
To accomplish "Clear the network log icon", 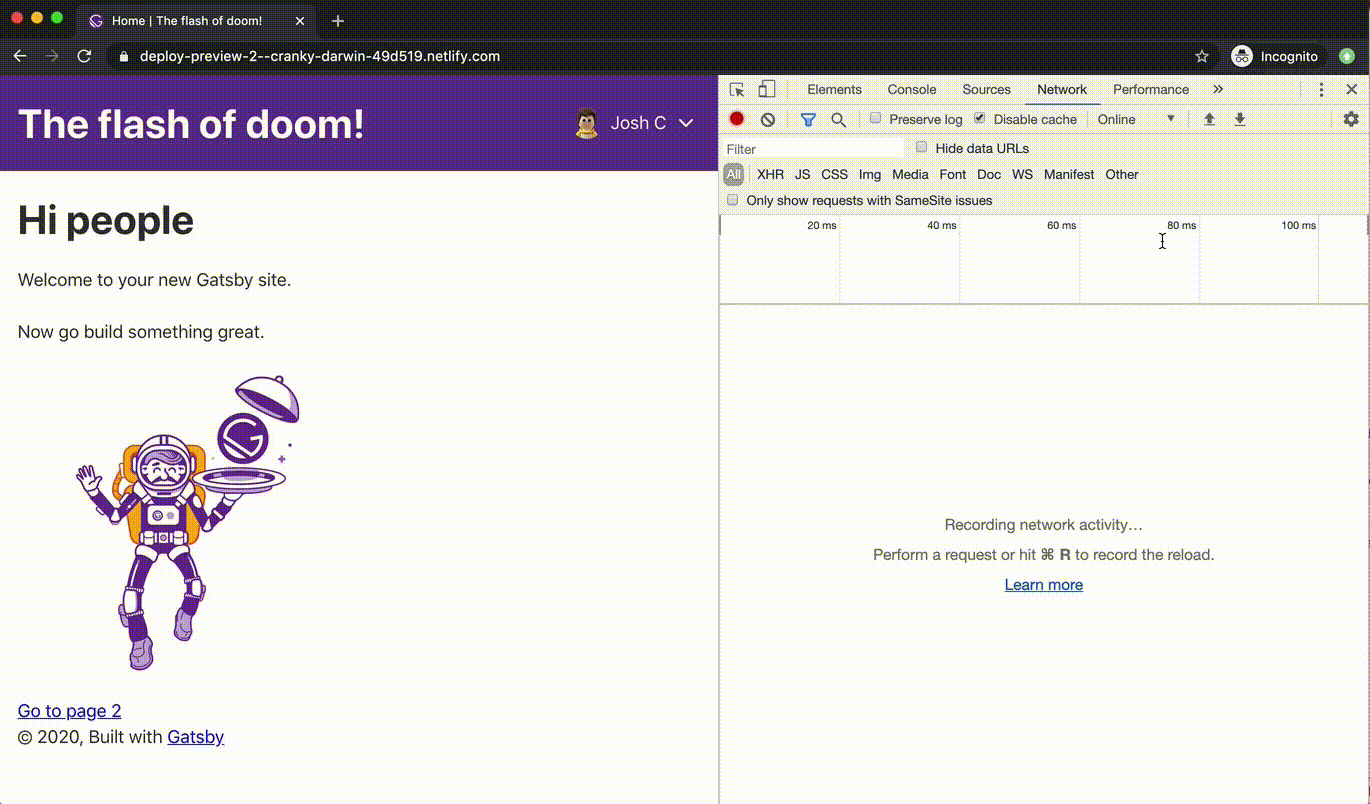I will [767, 119].
